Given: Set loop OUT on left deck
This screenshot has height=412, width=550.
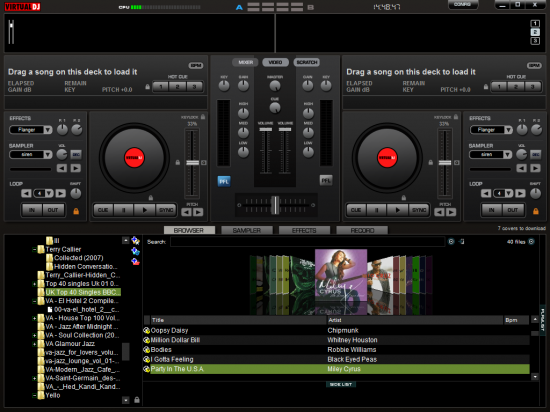Looking at the screenshot, I should 53,210.
